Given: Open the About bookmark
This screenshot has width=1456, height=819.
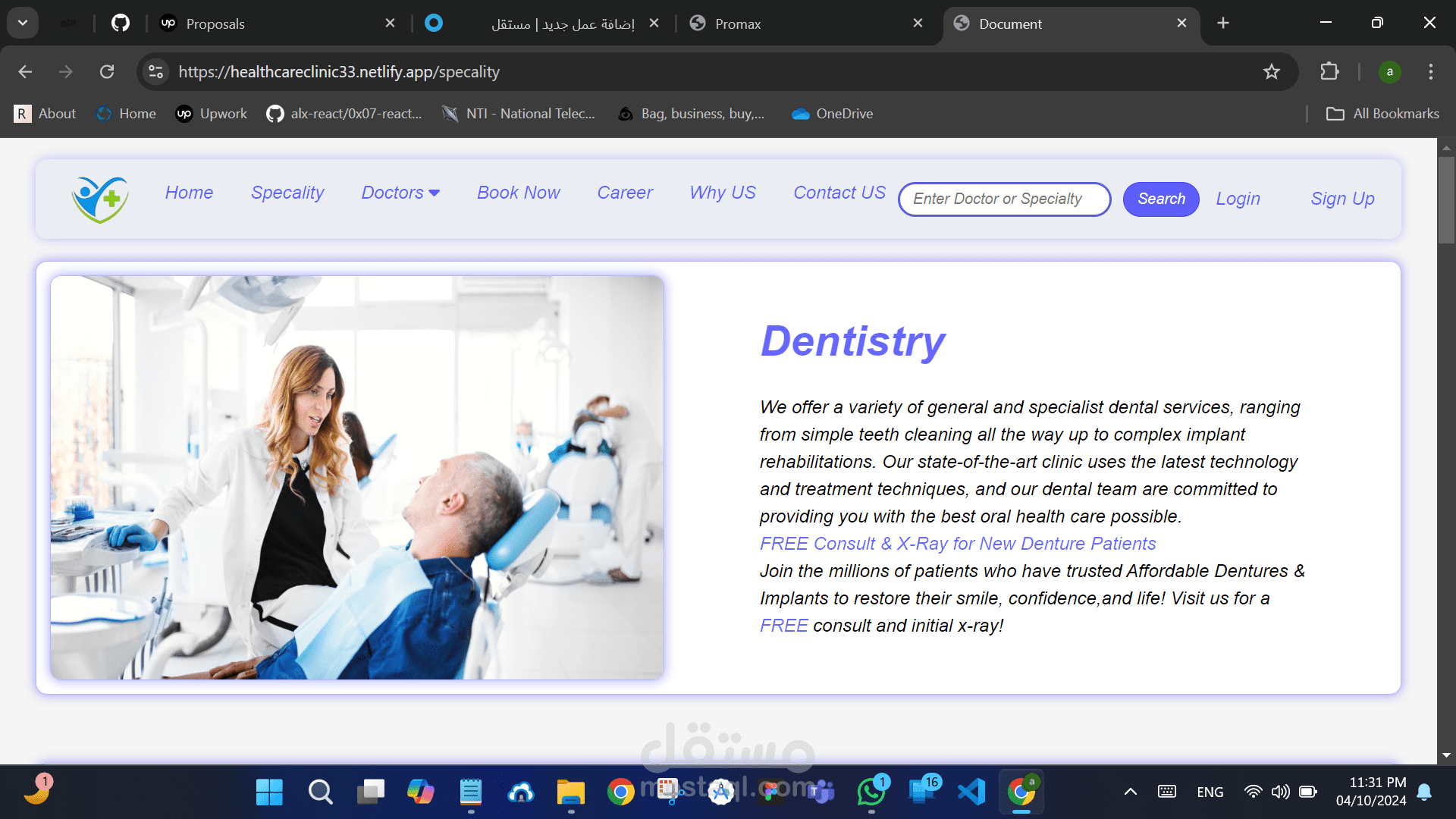Looking at the screenshot, I should [45, 114].
